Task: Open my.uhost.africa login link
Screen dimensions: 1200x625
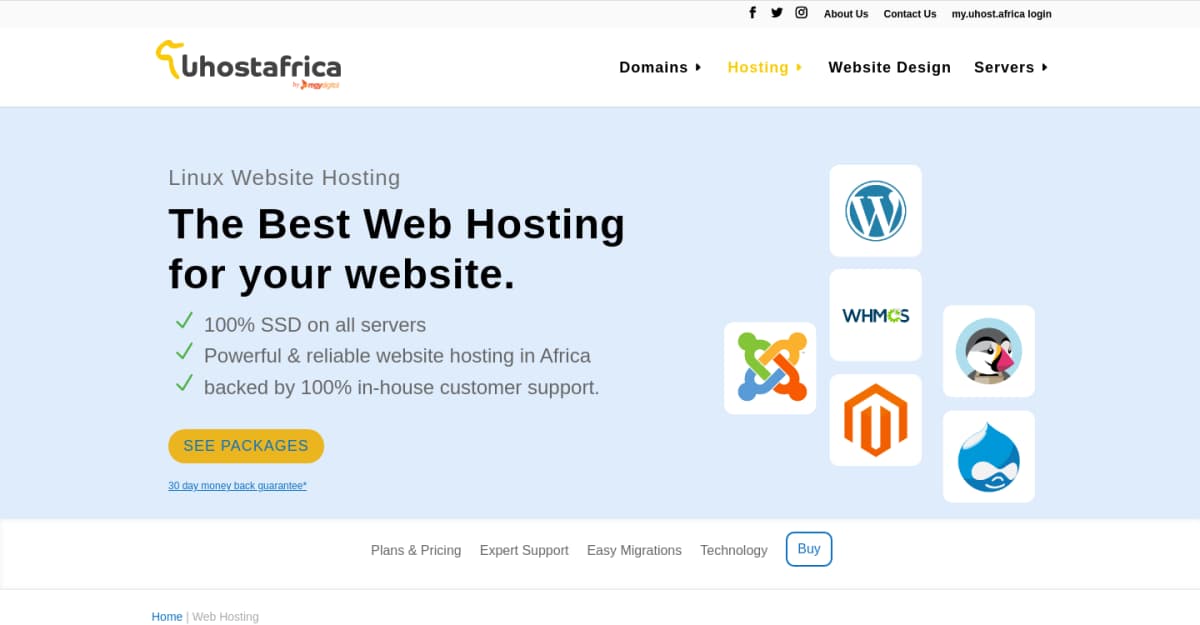Action: (x=1001, y=14)
